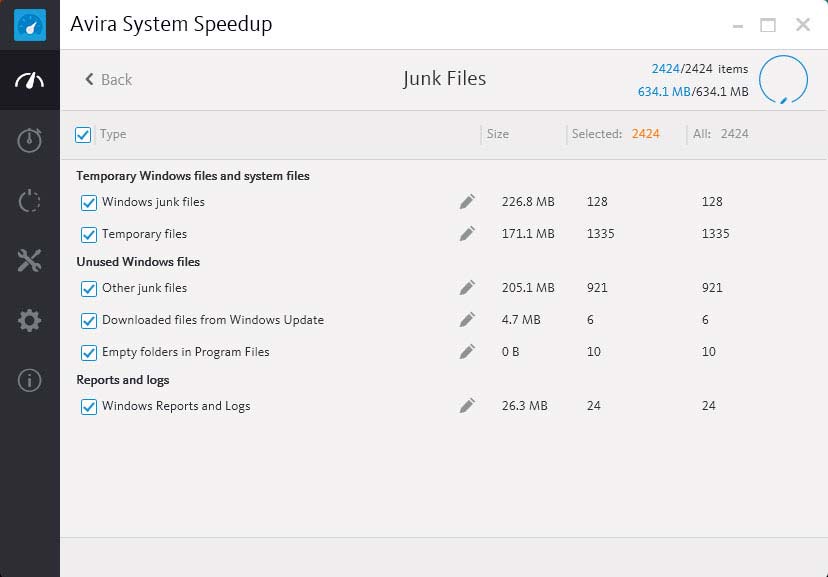Click the 26.3 MB size value
The width and height of the screenshot is (828, 577).
pyautogui.click(x=524, y=406)
